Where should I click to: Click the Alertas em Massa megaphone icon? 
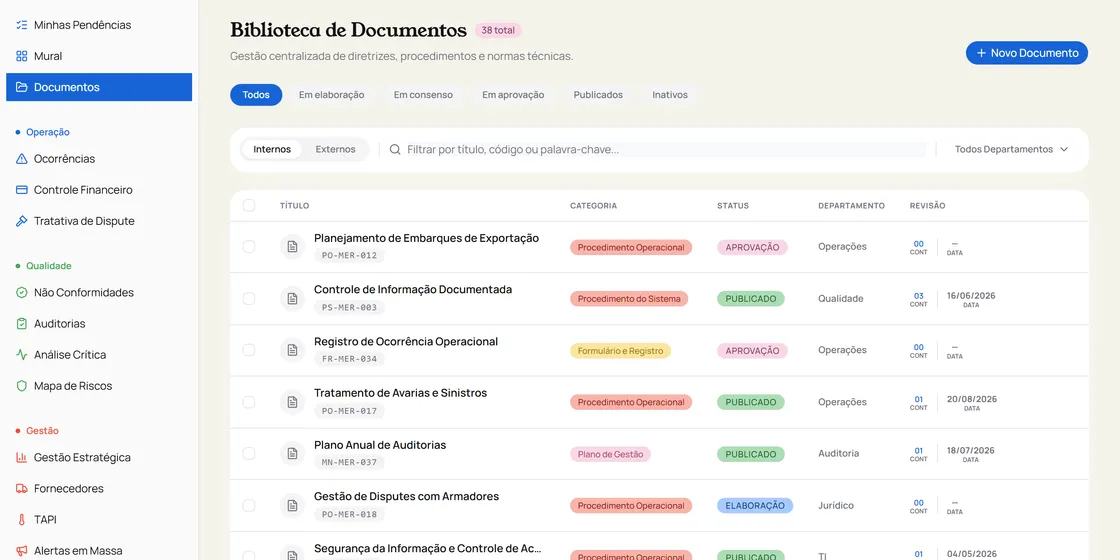coord(21,551)
